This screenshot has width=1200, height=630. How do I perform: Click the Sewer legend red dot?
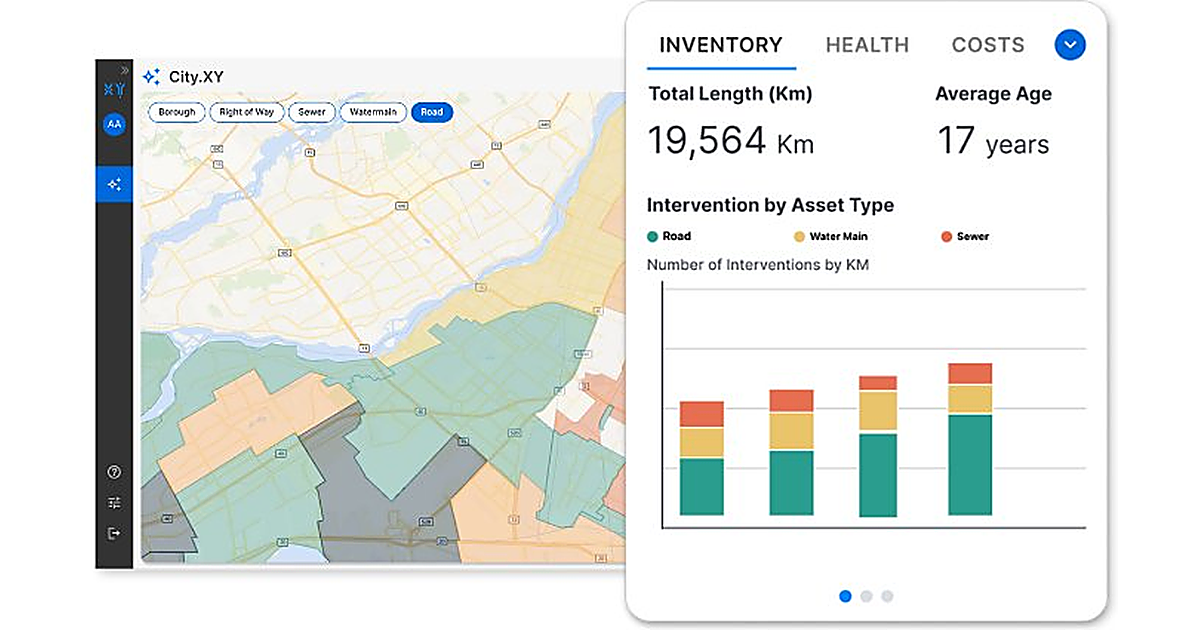(x=946, y=237)
